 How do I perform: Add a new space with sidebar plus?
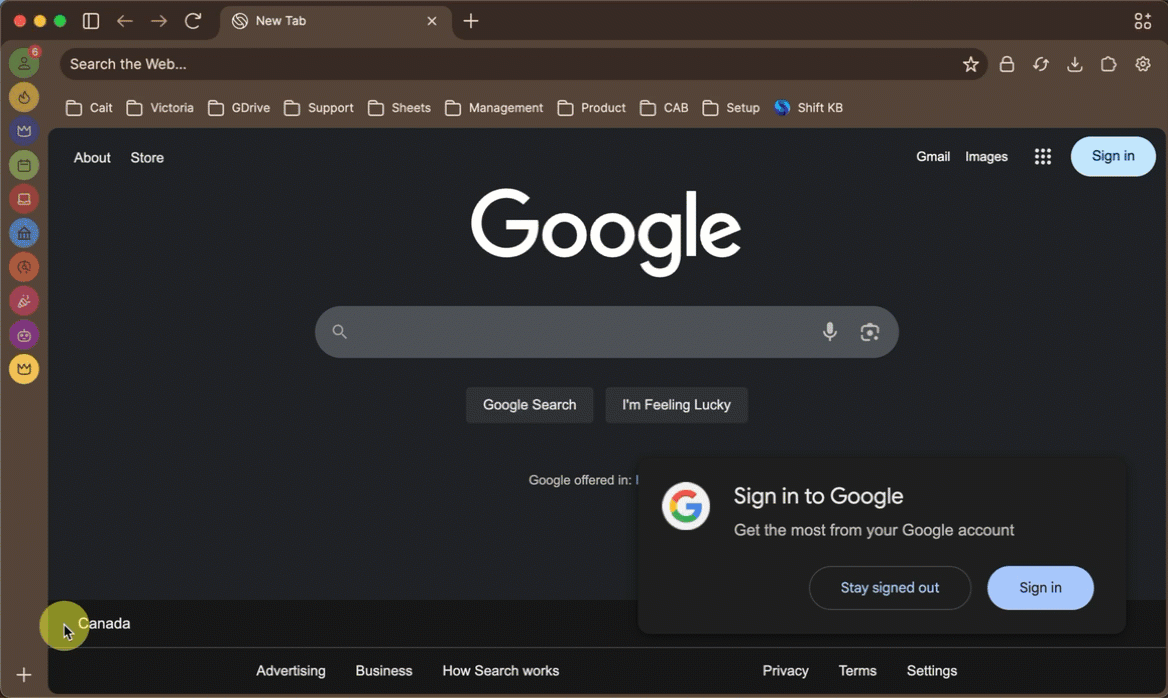[x=24, y=675]
